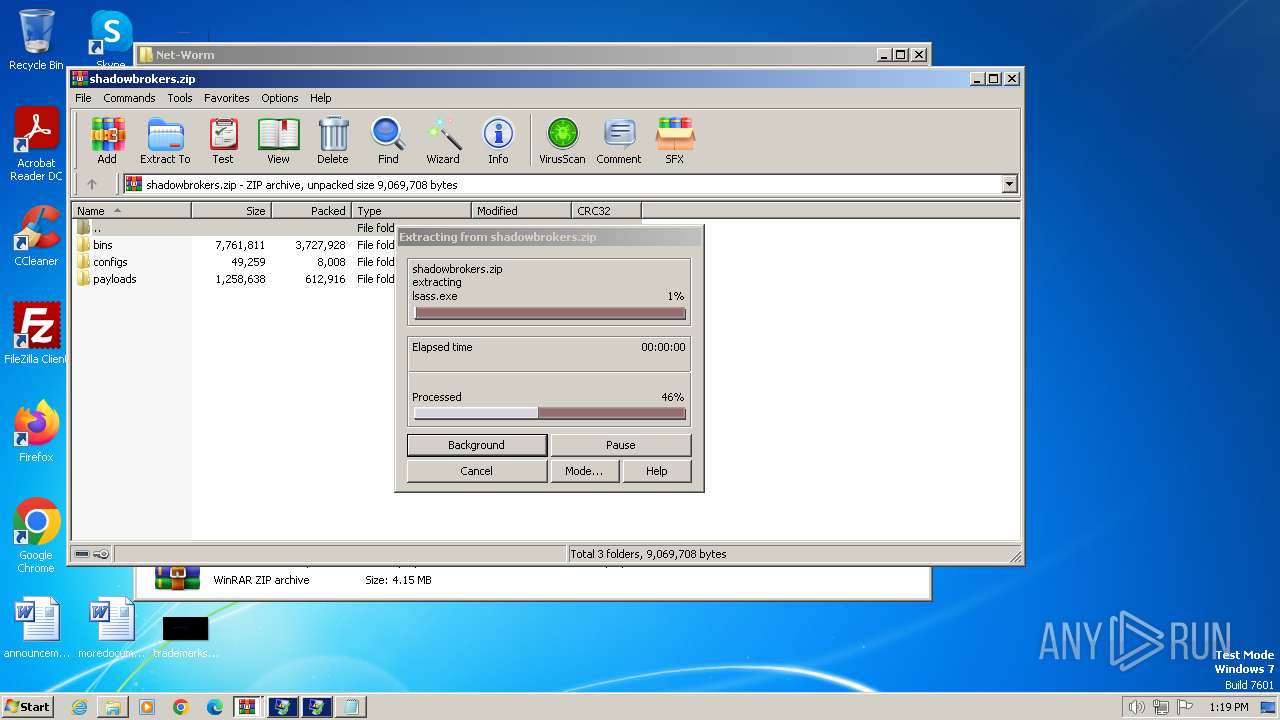Click the Start button

coord(27,707)
